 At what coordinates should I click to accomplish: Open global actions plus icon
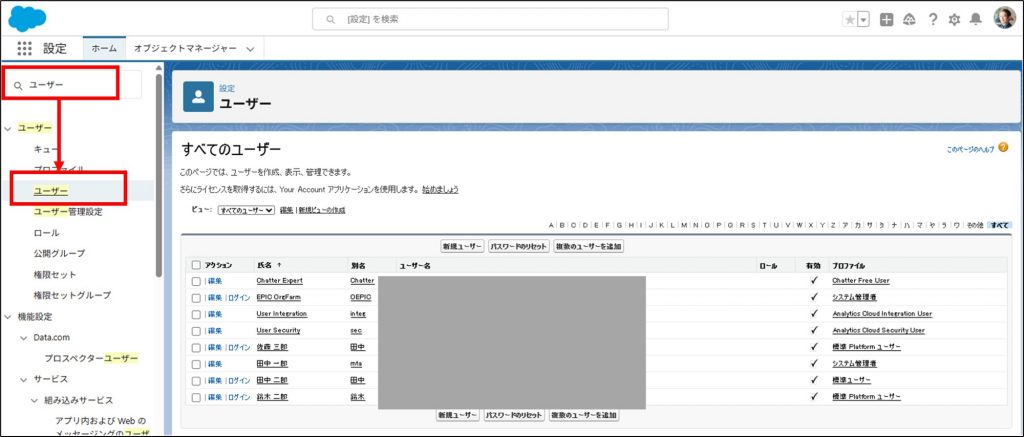(886, 19)
